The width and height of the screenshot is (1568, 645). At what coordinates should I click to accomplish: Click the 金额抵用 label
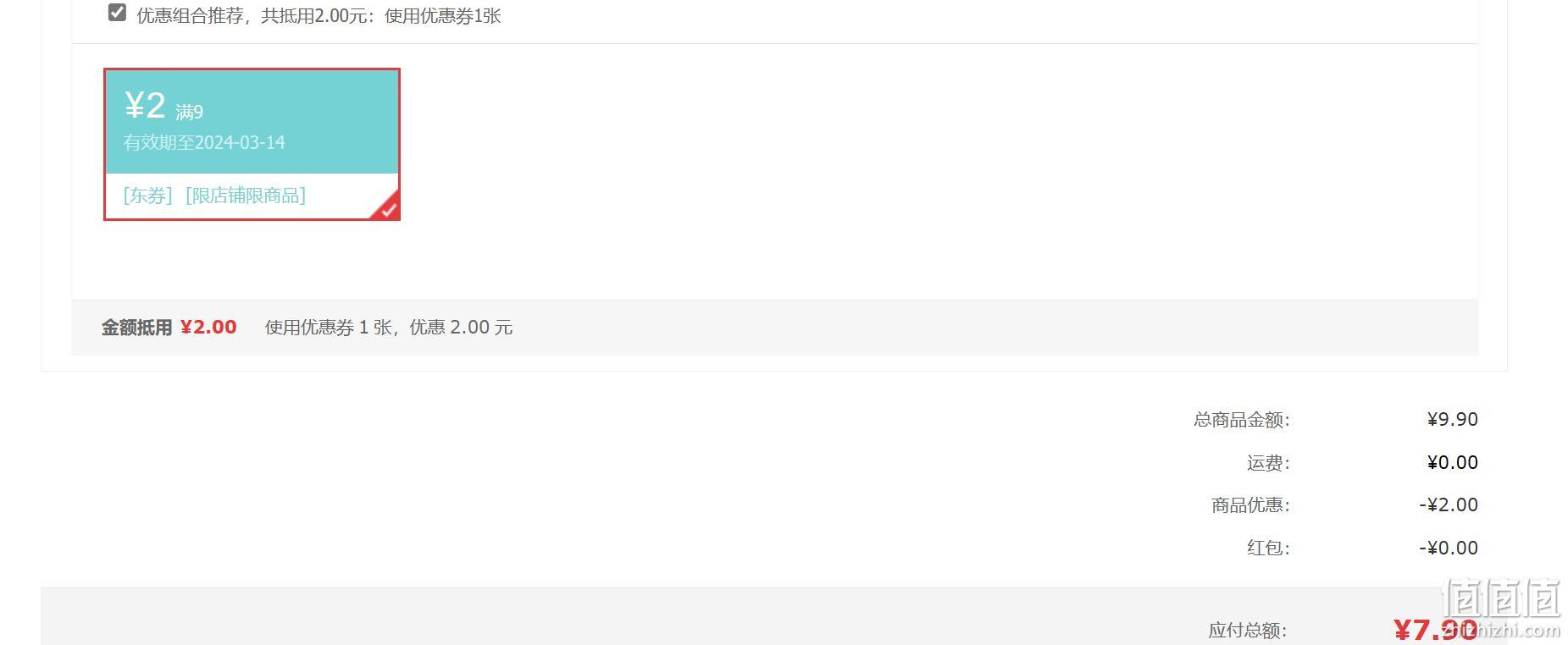click(136, 328)
